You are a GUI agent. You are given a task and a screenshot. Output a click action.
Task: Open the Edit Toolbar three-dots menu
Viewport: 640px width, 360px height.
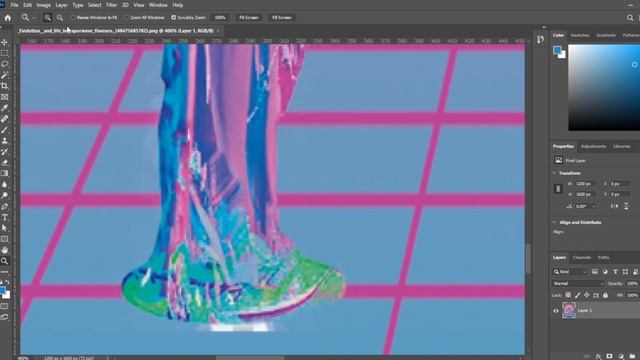coord(4,271)
